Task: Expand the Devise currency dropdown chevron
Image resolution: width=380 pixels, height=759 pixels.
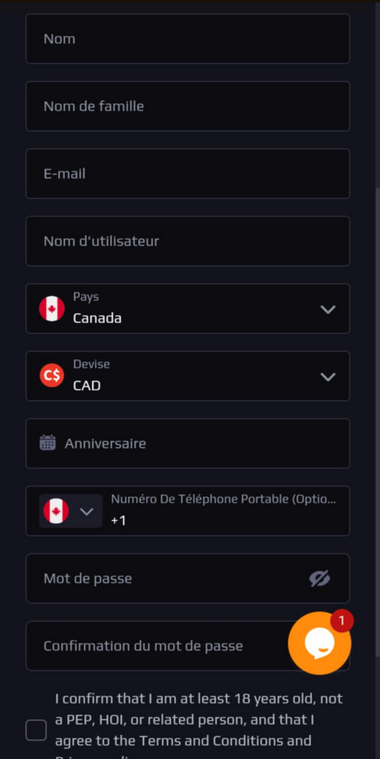Action: [x=328, y=377]
